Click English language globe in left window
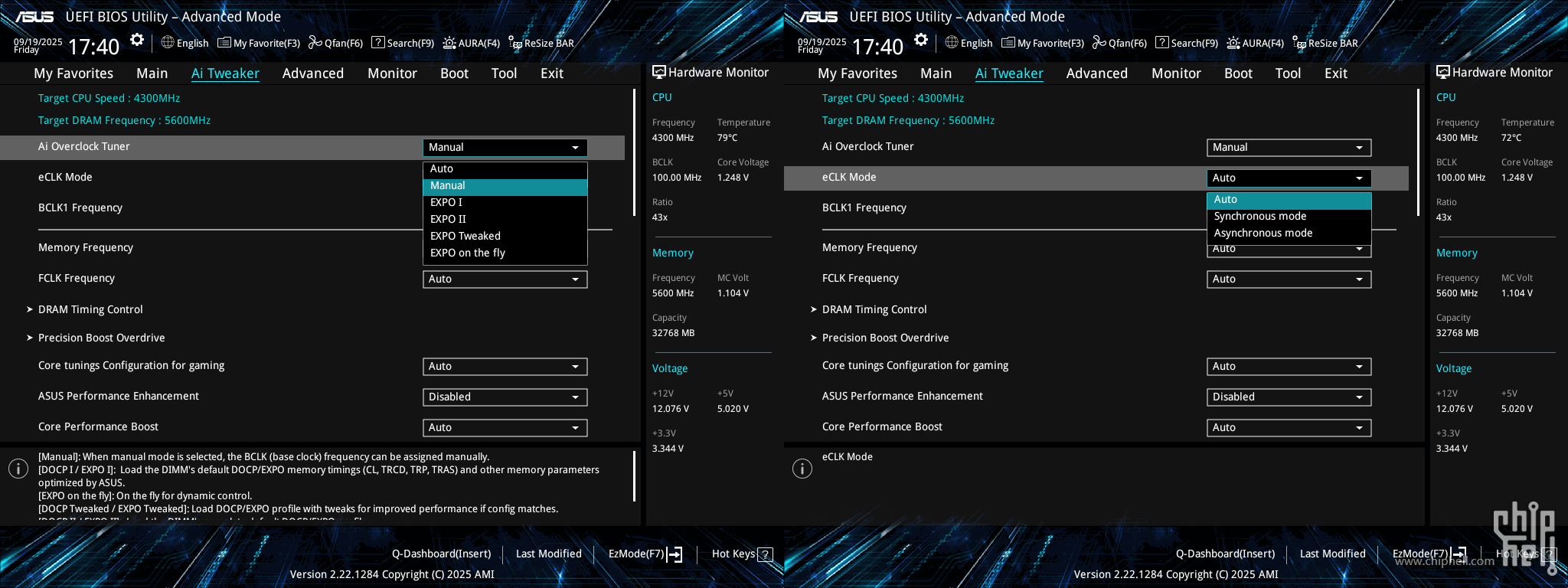This screenshot has width=1568, height=588. coord(185,43)
